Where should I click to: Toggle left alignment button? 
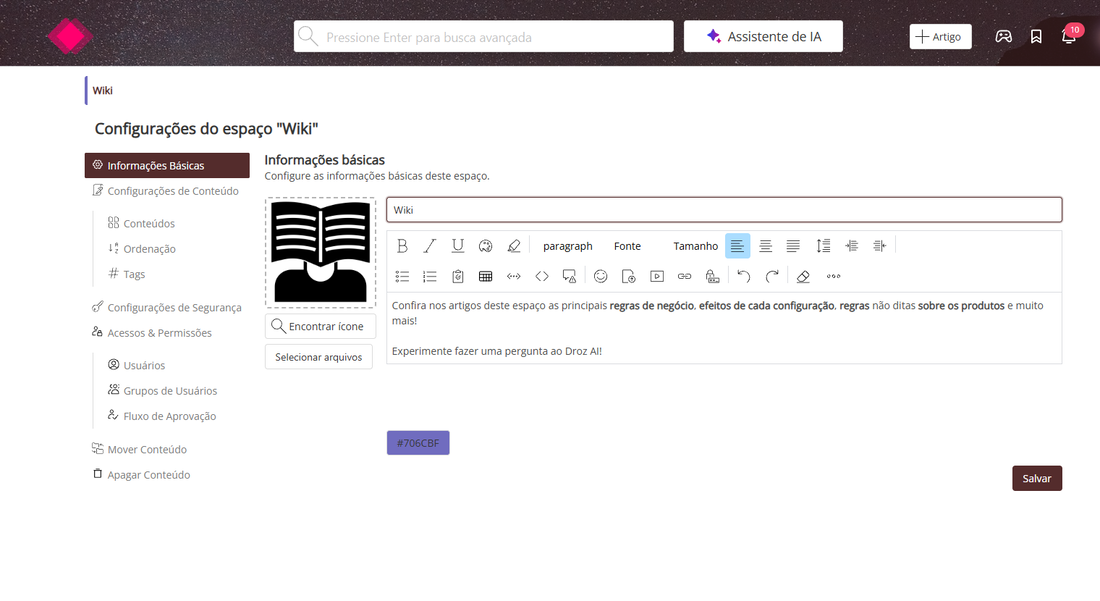point(737,246)
